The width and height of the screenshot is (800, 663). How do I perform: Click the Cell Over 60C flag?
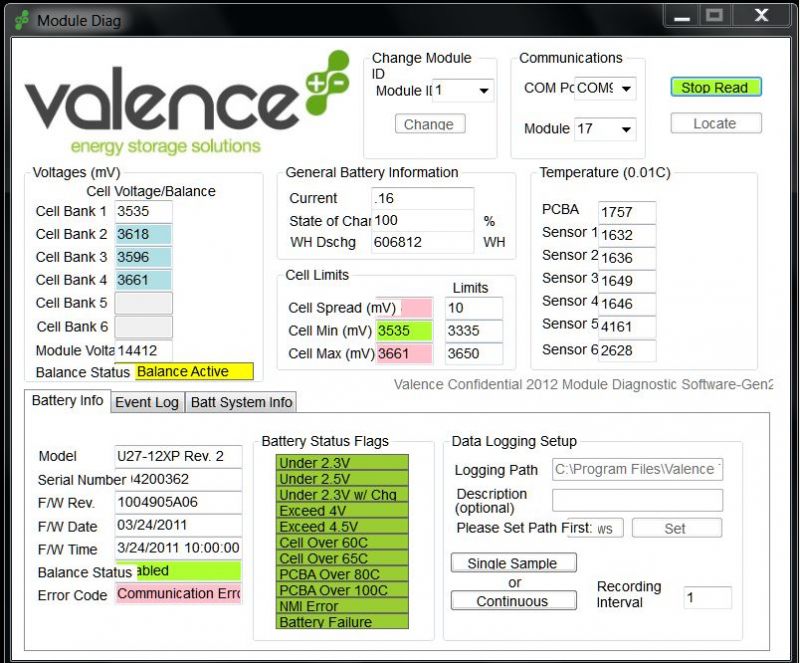[342, 542]
